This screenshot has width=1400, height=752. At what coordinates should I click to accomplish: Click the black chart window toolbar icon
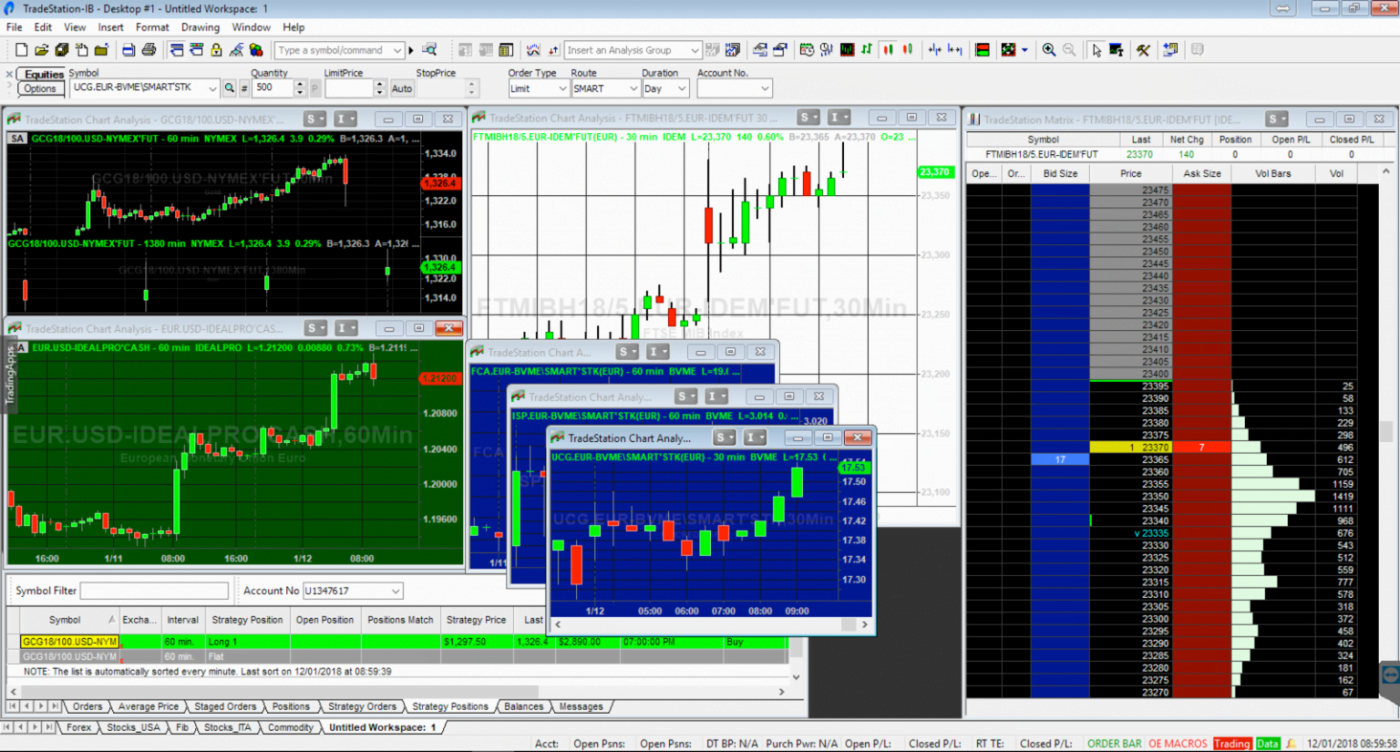coord(846,50)
